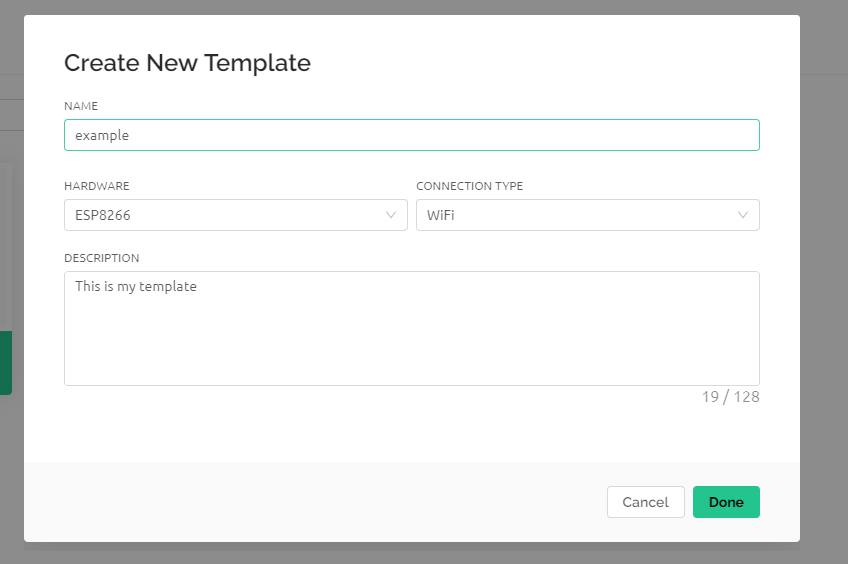
Task: Focus the Name input field
Action: pyautogui.click(x=411, y=135)
